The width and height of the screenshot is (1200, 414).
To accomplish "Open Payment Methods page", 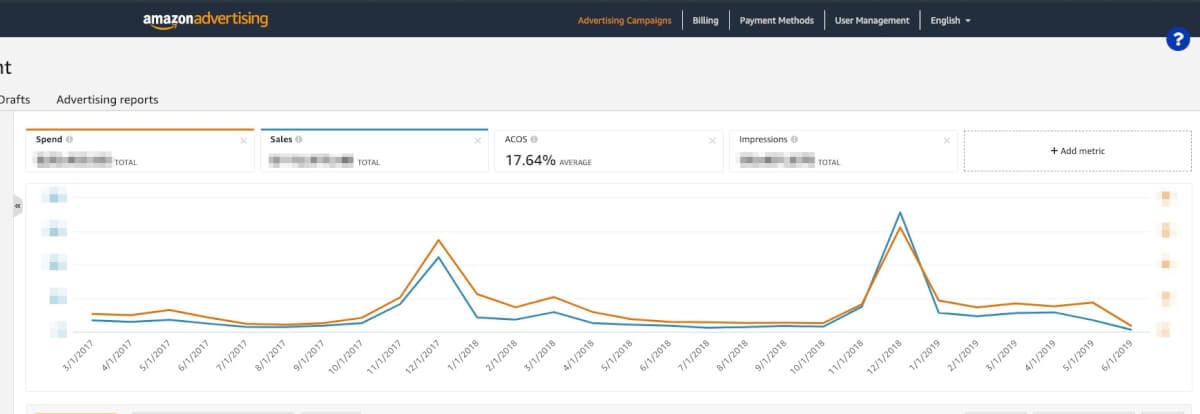I will [777, 20].
